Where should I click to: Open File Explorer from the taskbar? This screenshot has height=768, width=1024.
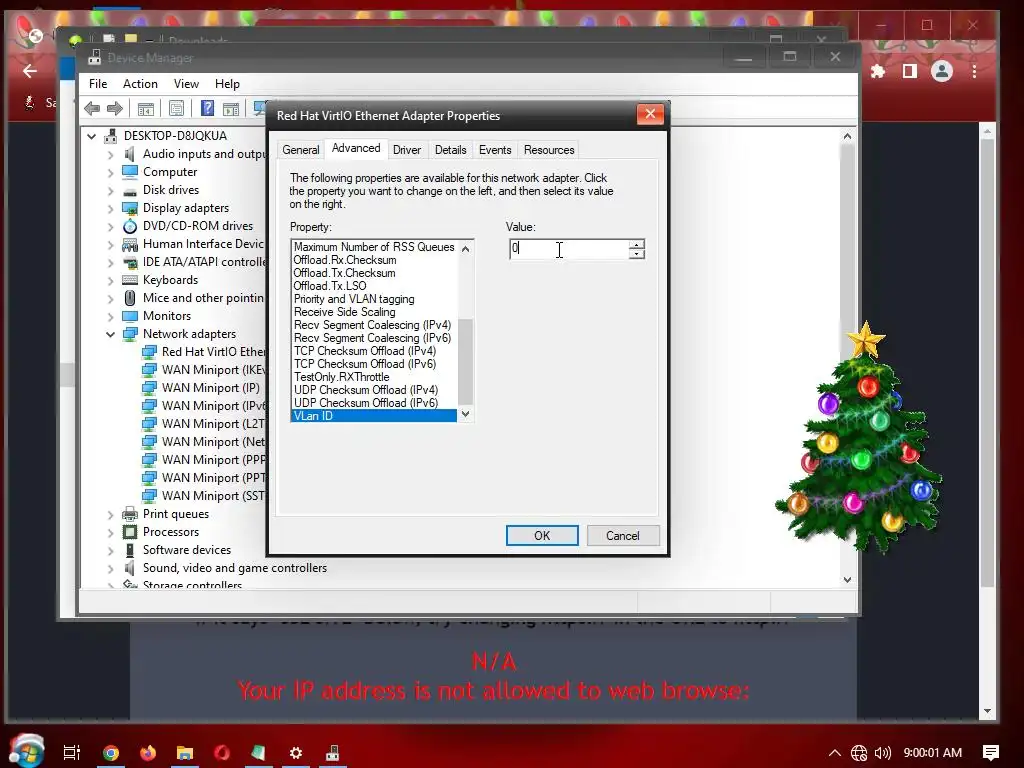185,753
